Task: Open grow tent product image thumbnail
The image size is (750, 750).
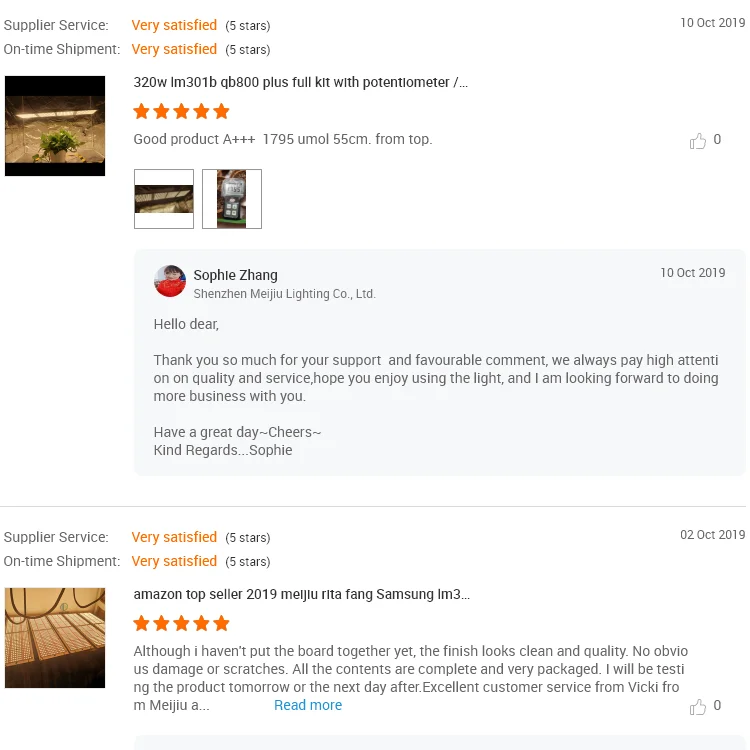Action: pos(55,126)
